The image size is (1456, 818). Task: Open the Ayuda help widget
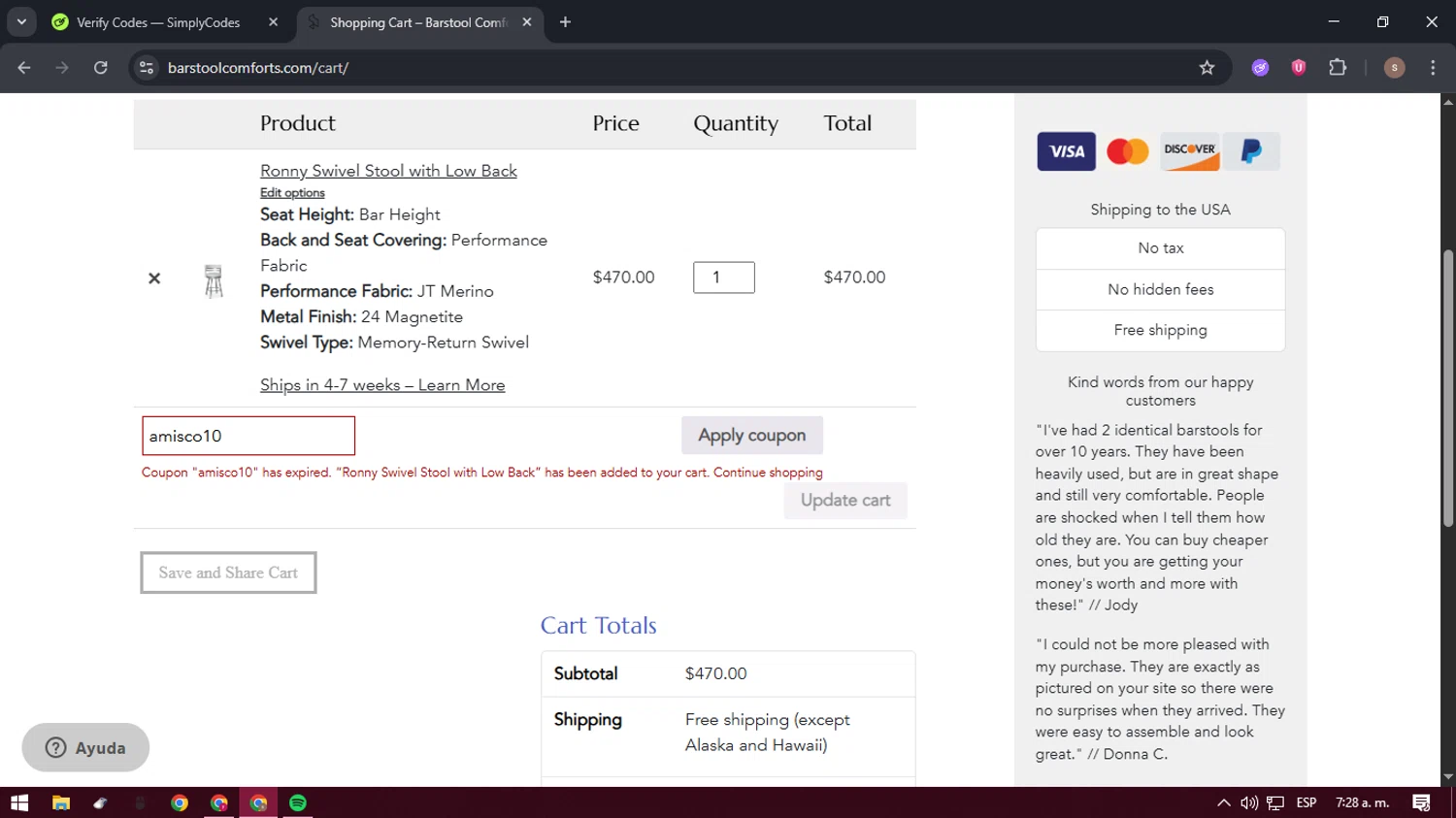coord(85,747)
